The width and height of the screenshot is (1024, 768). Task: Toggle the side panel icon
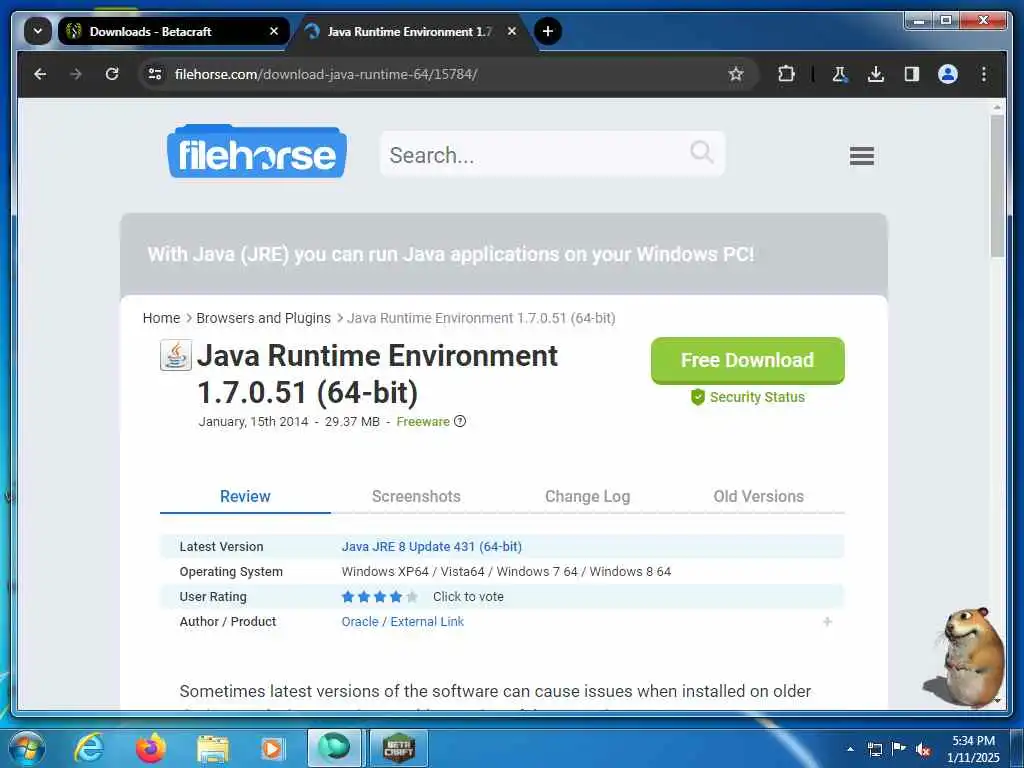(912, 74)
